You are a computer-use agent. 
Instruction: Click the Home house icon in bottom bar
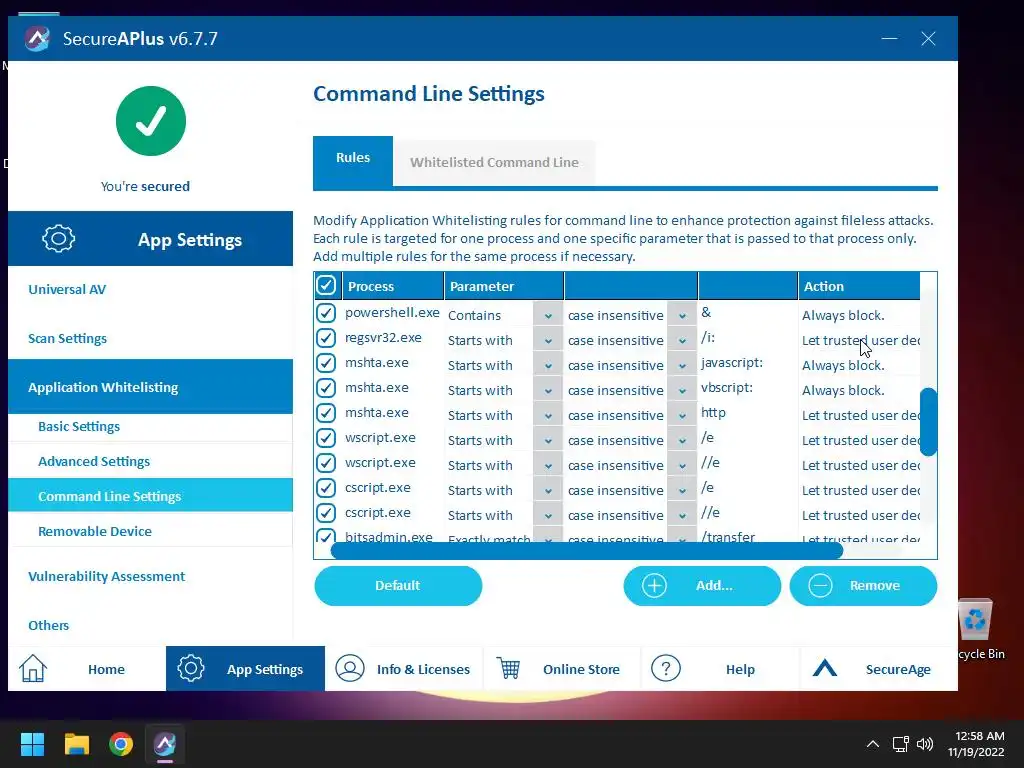tap(33, 669)
